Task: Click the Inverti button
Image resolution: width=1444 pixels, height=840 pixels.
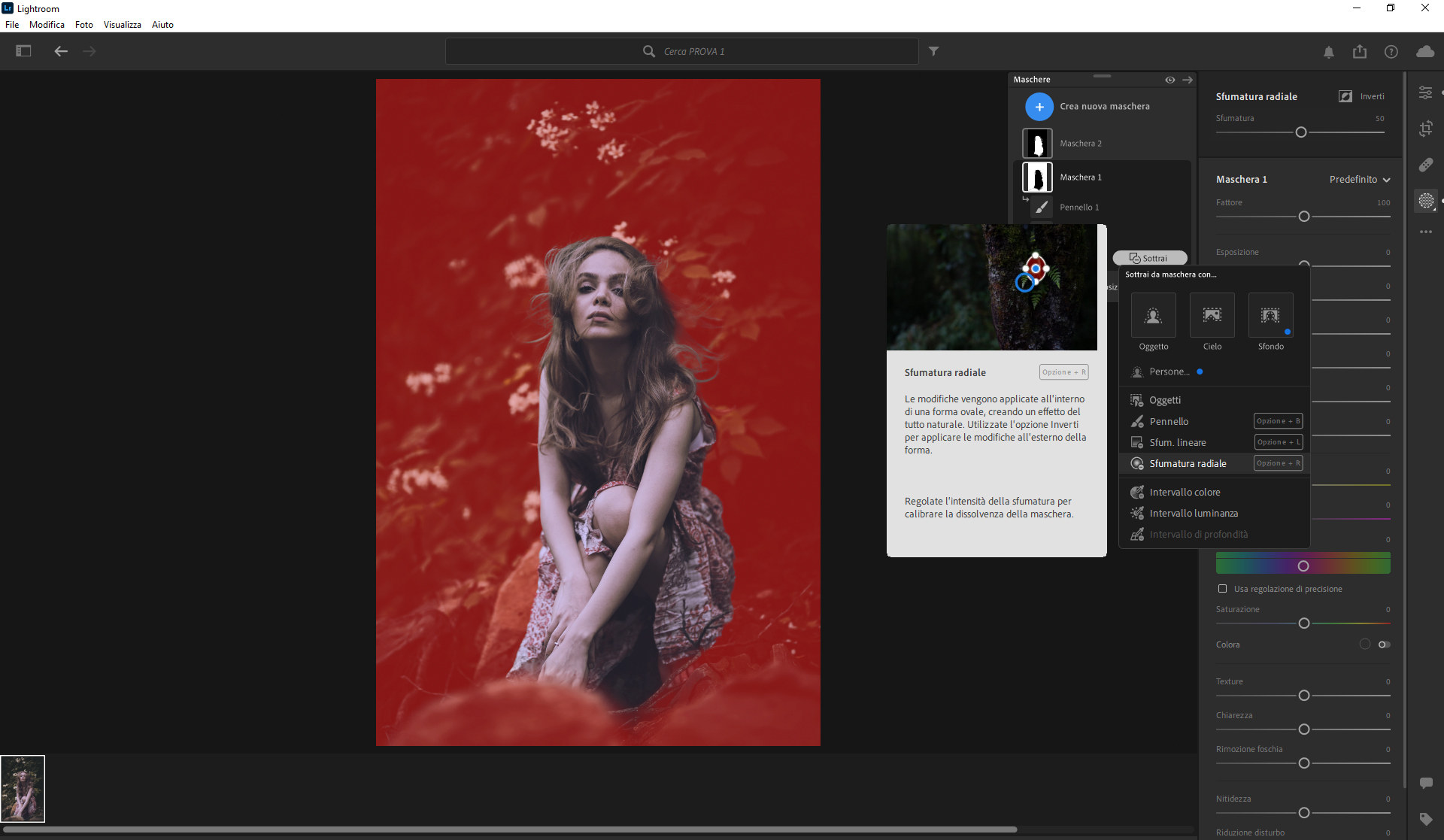Action: pyautogui.click(x=1362, y=96)
